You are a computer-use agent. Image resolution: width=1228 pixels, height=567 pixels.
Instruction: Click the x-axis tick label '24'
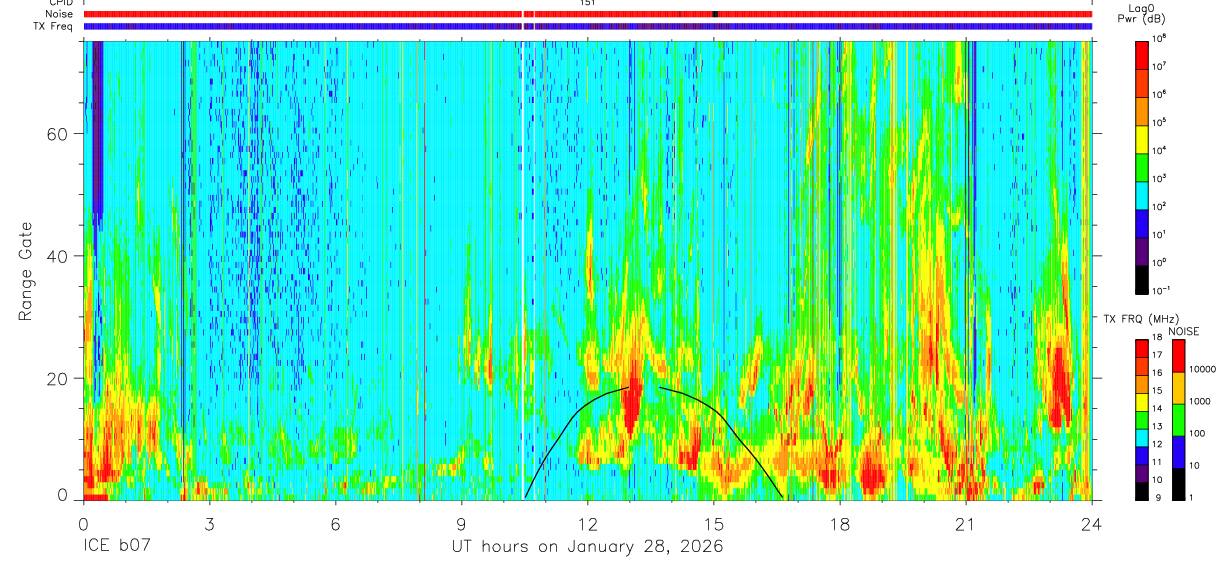pyautogui.click(x=1092, y=523)
